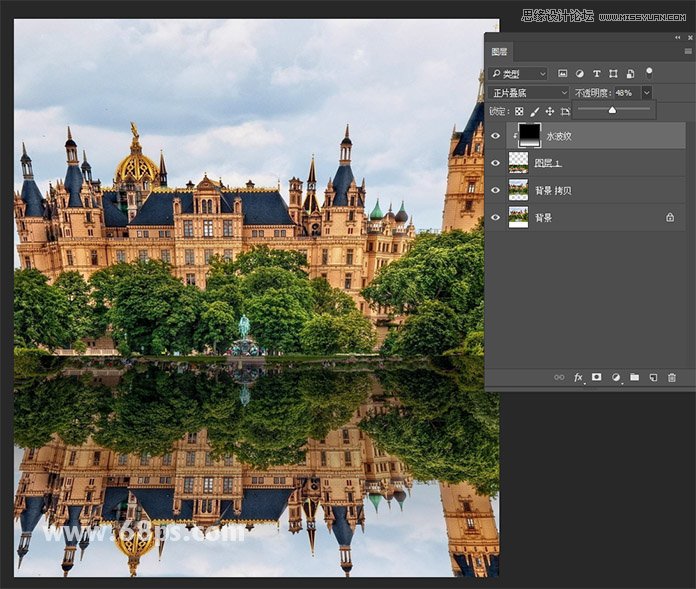Image resolution: width=696 pixels, height=589 pixels.
Task: Lock layer position move icon
Action: [x=550, y=111]
